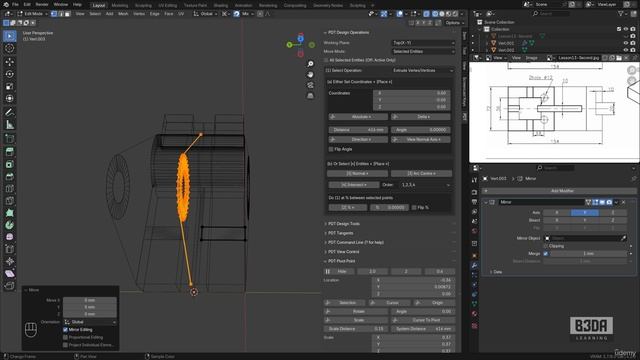Click the viewport pan hand icon
Image resolution: width=640 pixels, height=360 pixels.
coord(310,75)
